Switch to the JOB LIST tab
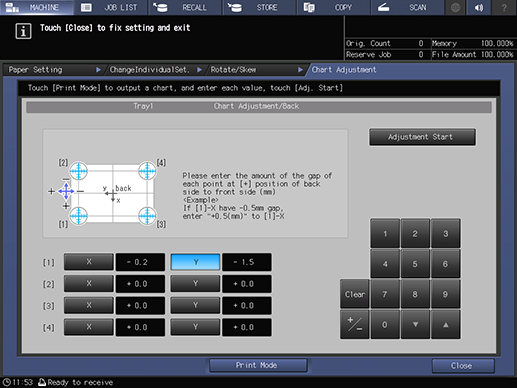Viewport: 517px width, 388px height. 111,7
